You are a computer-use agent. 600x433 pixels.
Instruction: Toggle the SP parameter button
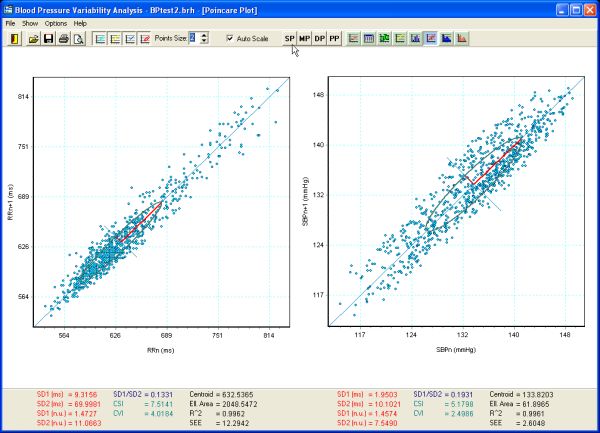pos(290,39)
